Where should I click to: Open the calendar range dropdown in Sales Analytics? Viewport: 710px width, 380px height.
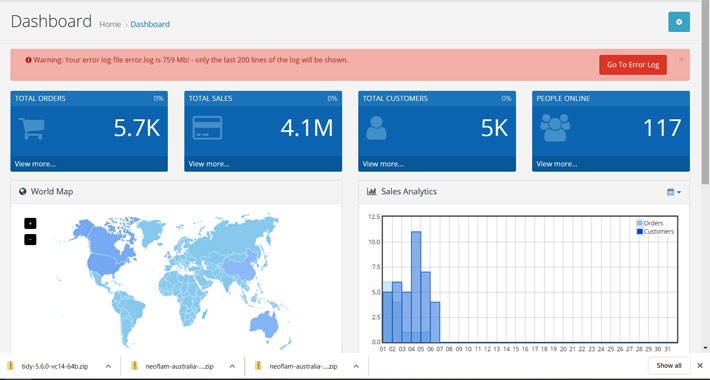click(x=674, y=192)
